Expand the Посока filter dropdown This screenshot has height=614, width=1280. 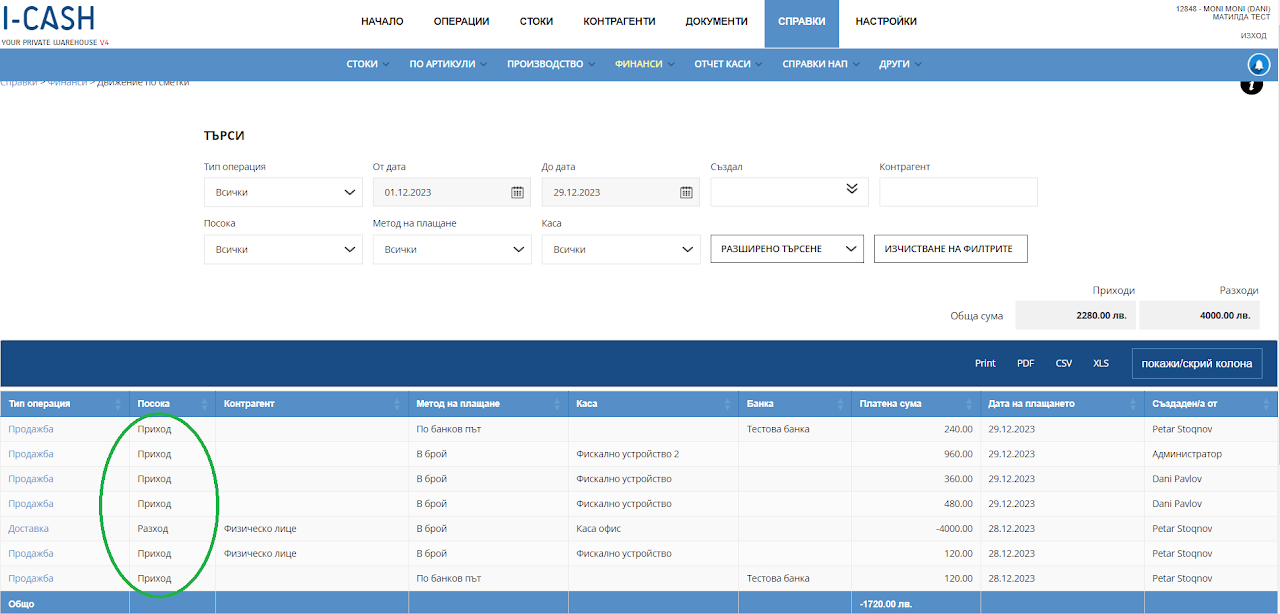coord(283,249)
